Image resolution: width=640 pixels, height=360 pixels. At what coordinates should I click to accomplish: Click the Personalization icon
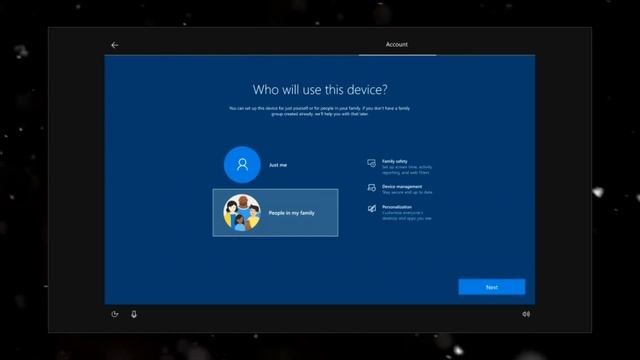(371, 209)
